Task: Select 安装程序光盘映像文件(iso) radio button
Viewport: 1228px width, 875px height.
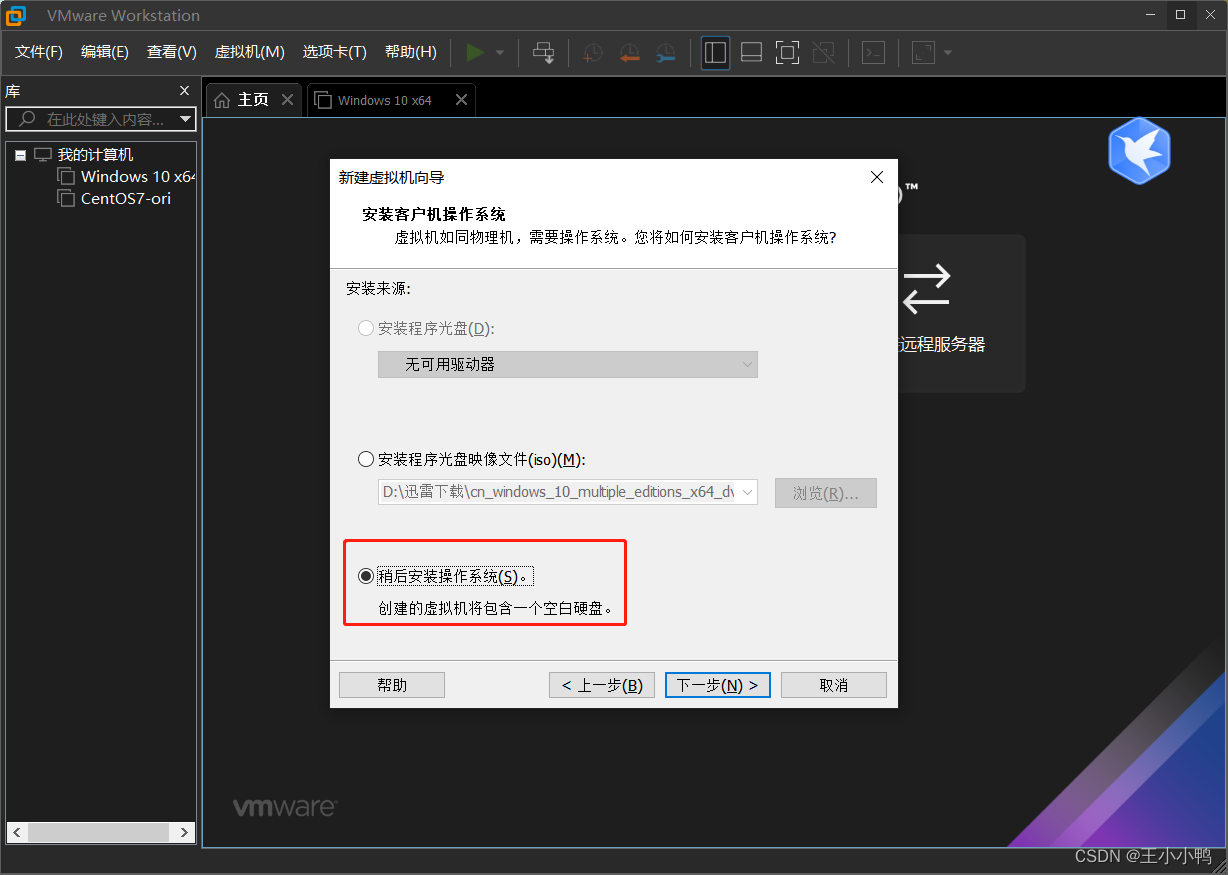Action: point(365,460)
